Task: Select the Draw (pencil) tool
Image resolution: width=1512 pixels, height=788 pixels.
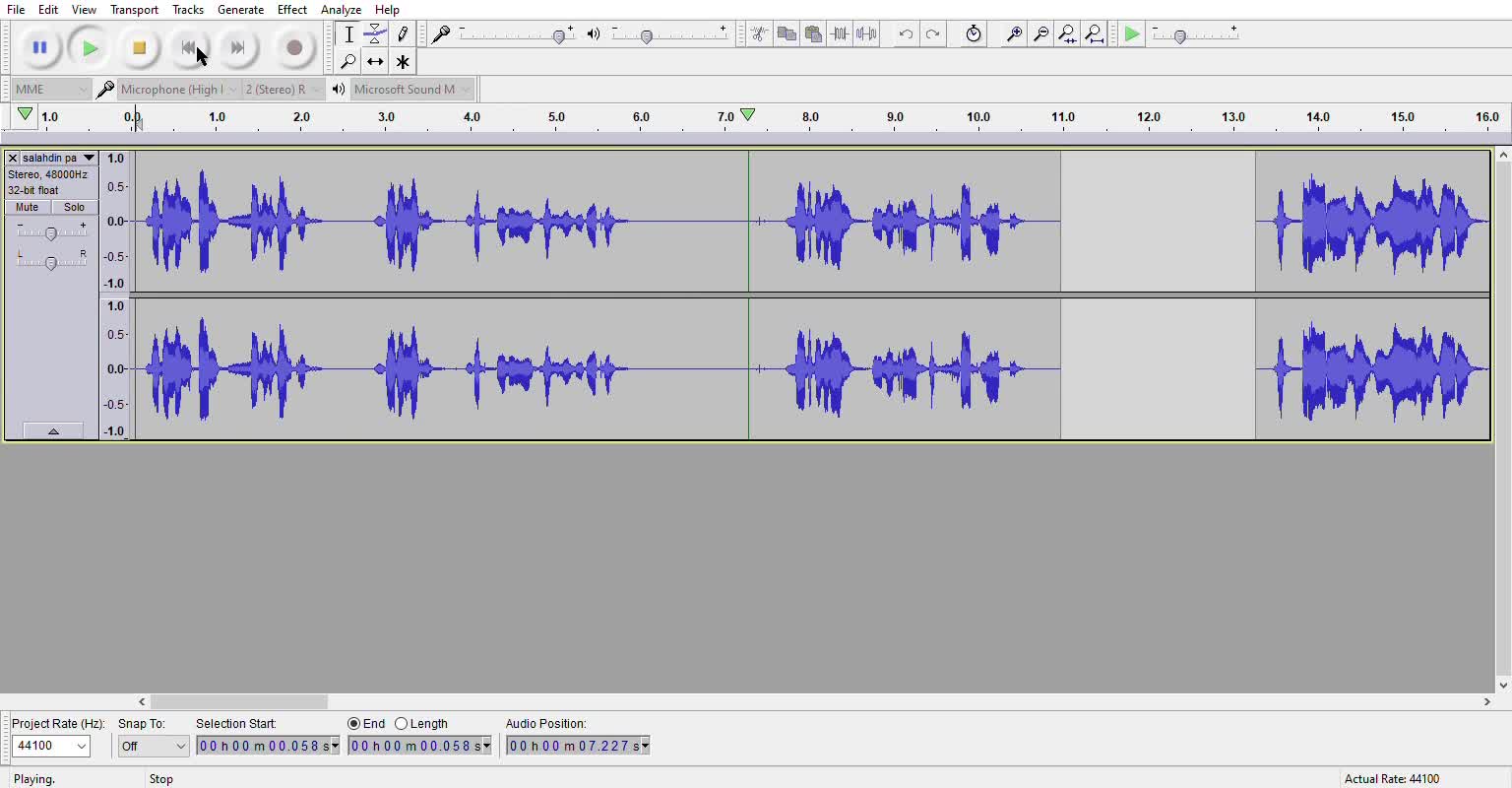Action: click(x=403, y=34)
